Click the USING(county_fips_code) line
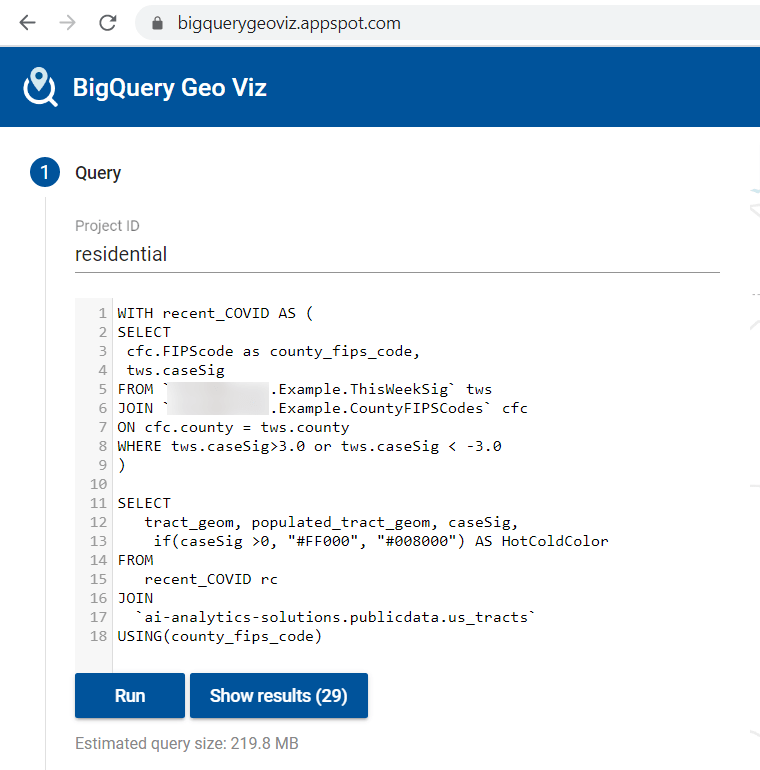This screenshot has height=770, width=760. [219, 636]
